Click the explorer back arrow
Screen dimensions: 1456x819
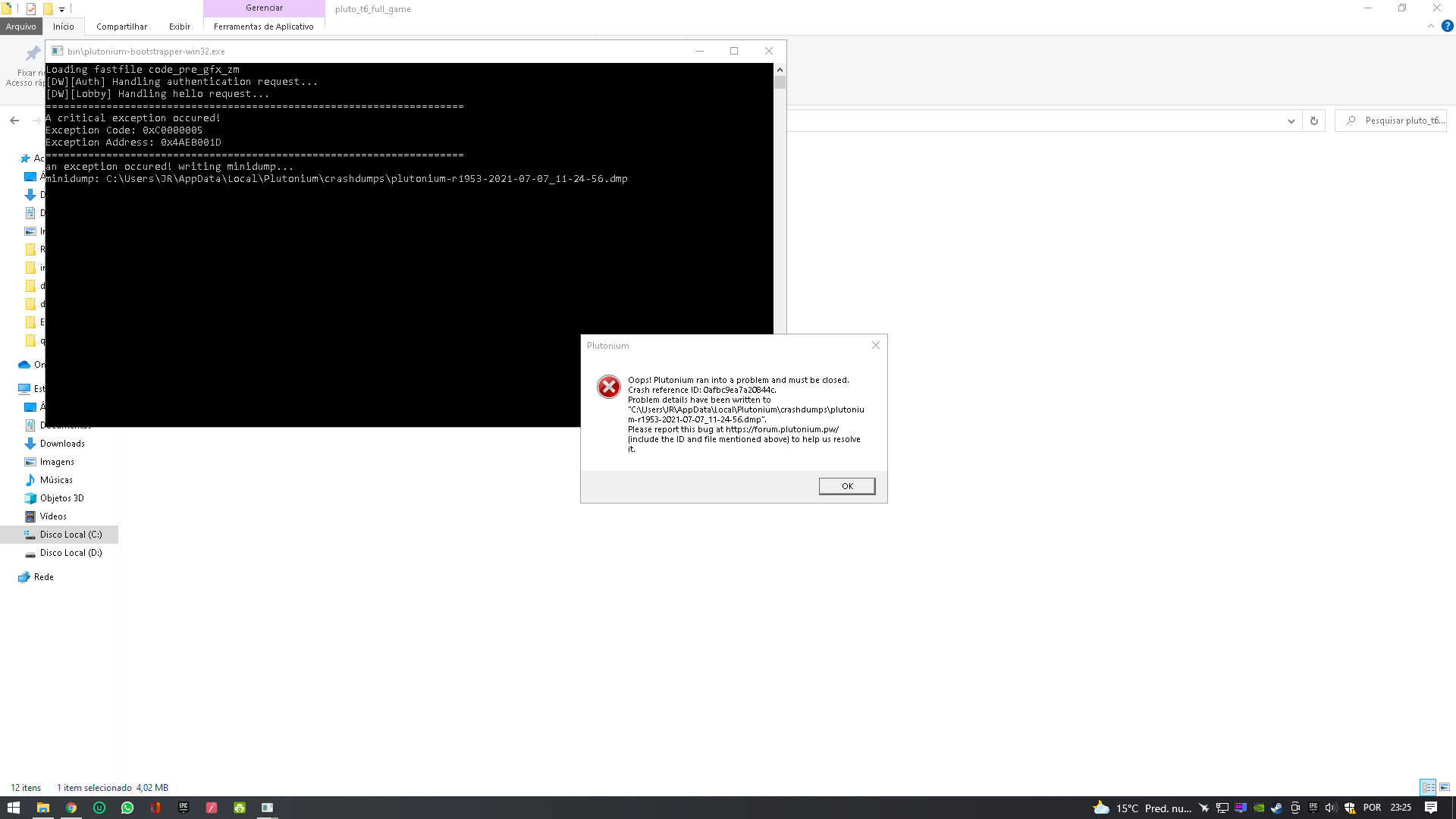coord(14,121)
